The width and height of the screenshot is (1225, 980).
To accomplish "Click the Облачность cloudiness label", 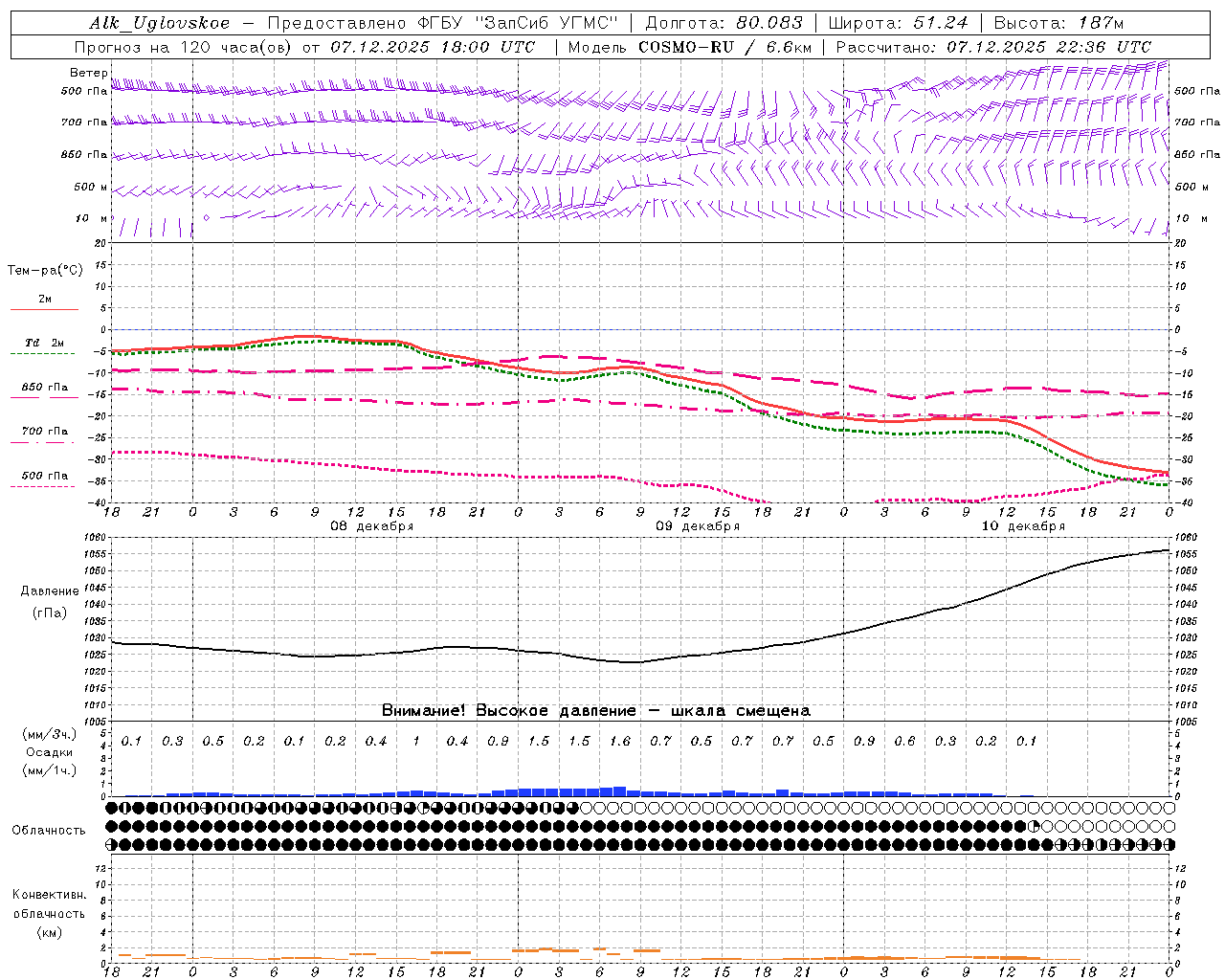I will click(49, 830).
